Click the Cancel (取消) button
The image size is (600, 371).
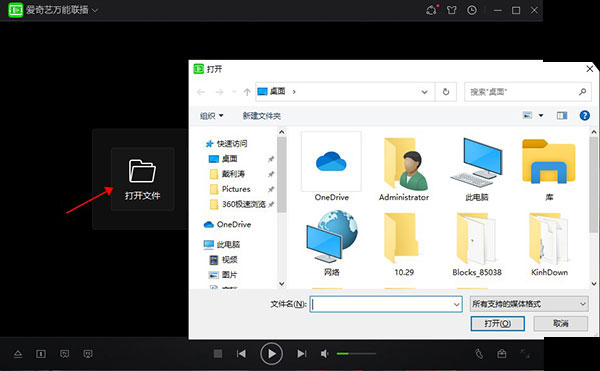coord(561,324)
